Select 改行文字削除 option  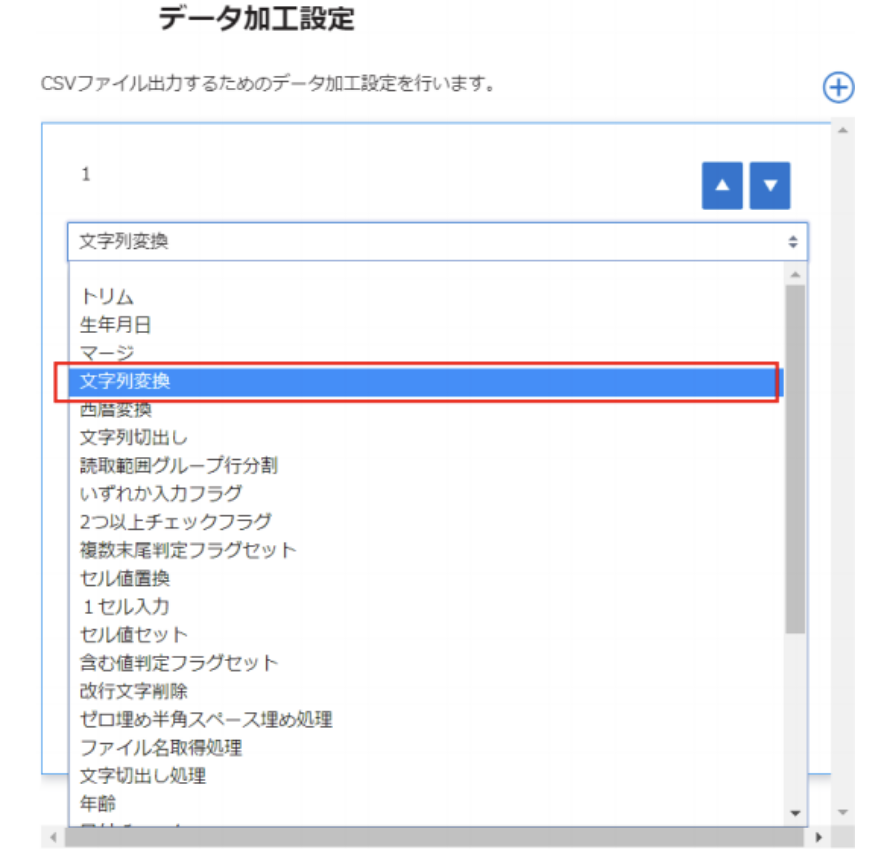click(134, 691)
